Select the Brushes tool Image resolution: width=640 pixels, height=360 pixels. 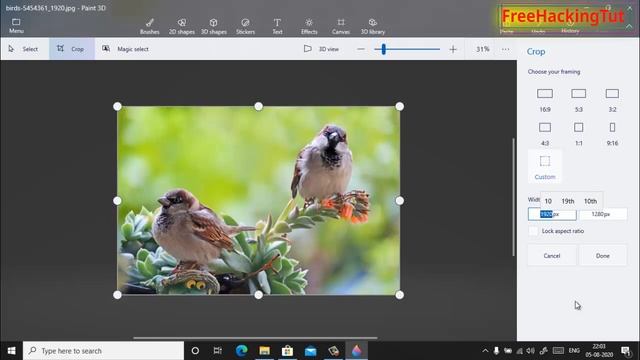click(149, 26)
